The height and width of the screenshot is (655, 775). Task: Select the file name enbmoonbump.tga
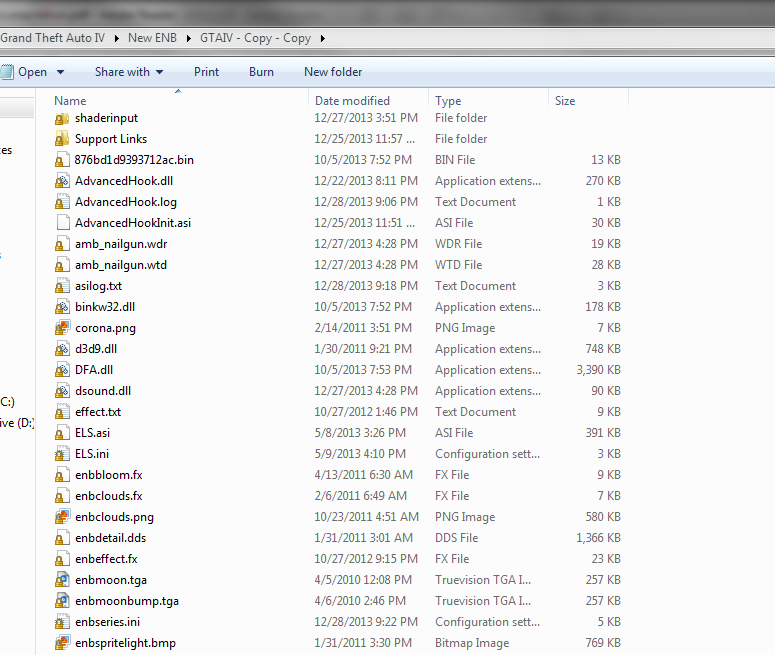pyautogui.click(x=127, y=601)
